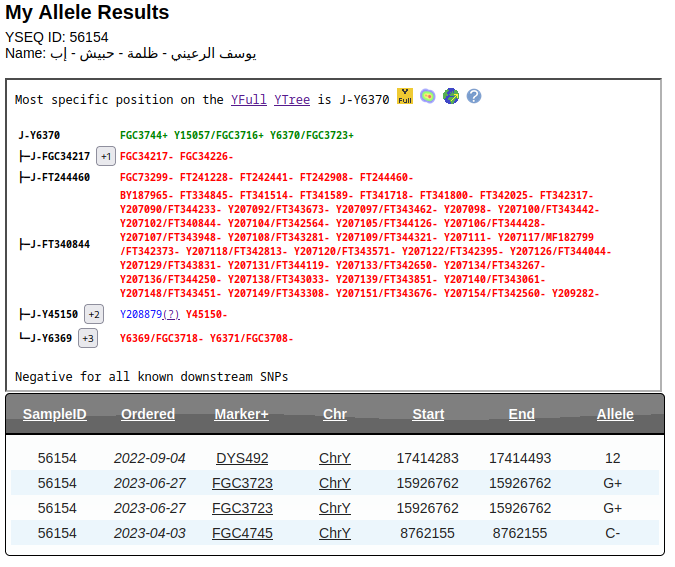Click the green SNP text FGC3744+
The width and height of the screenshot is (675, 567).
click(x=144, y=135)
